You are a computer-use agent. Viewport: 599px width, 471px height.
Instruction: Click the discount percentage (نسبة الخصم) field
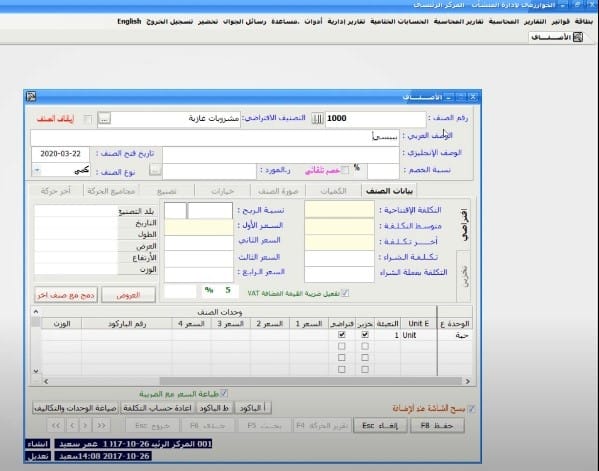pos(383,171)
